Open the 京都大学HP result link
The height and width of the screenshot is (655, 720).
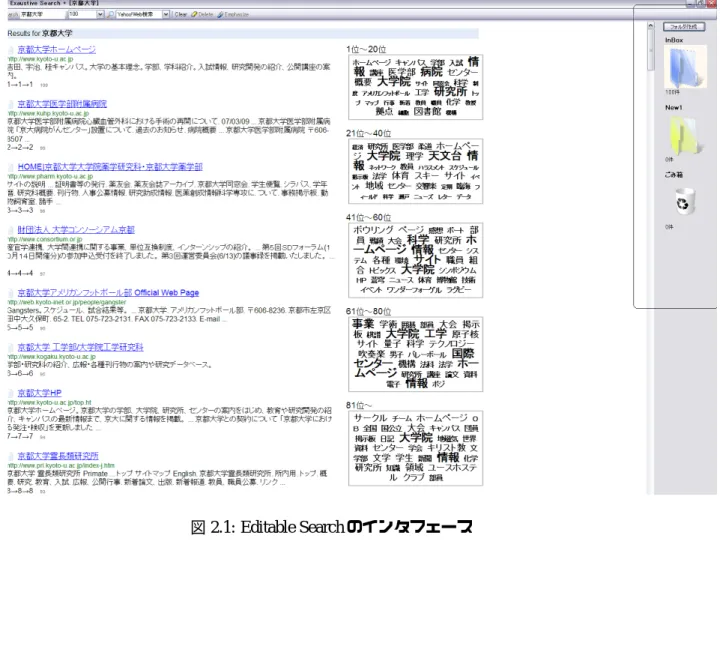(x=39, y=393)
